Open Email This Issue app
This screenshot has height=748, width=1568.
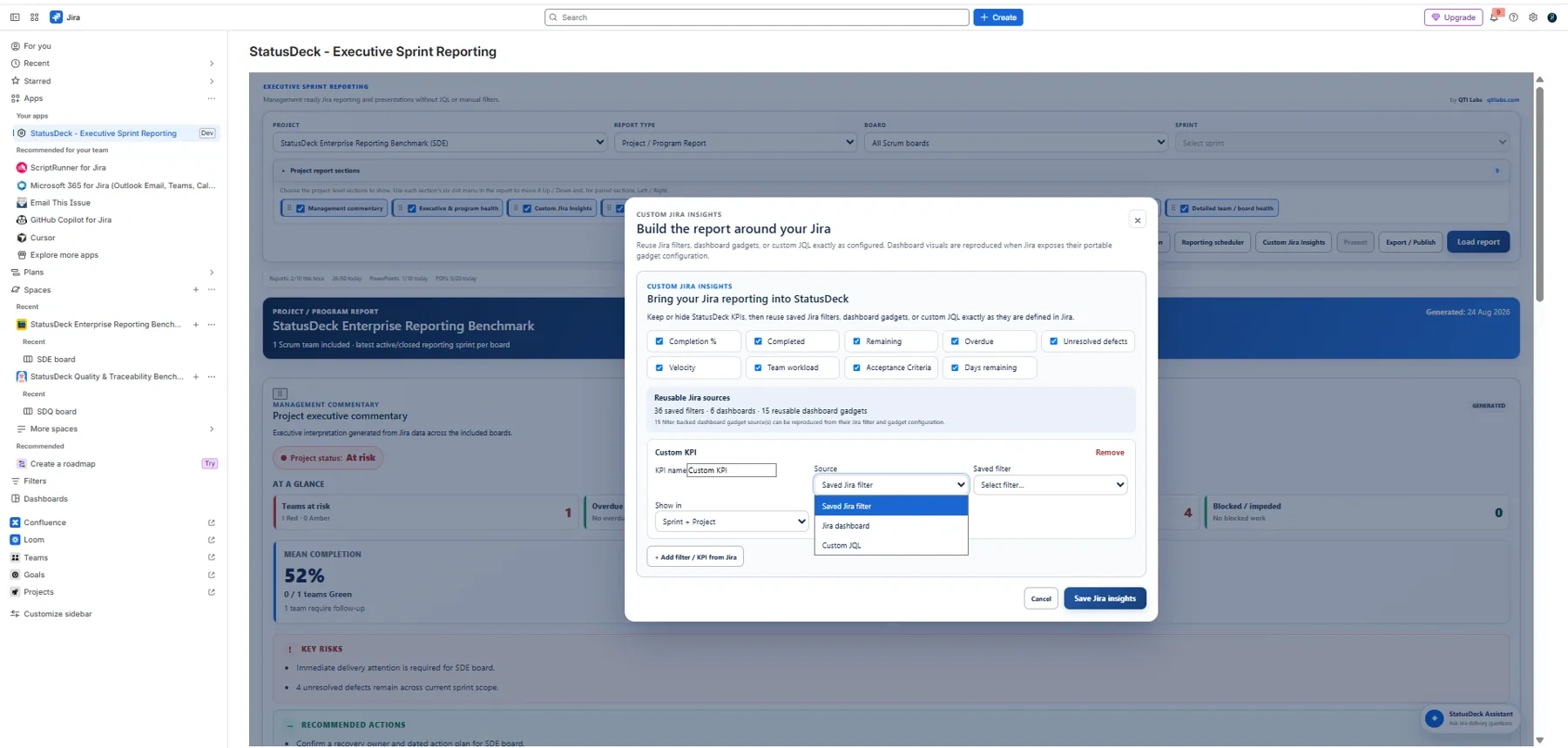(x=60, y=203)
